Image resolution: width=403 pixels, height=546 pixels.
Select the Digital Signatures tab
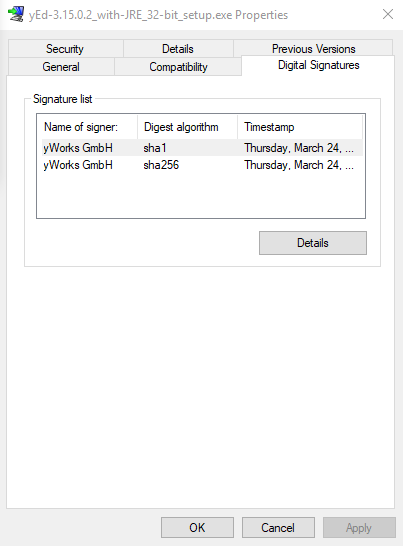(x=318, y=65)
